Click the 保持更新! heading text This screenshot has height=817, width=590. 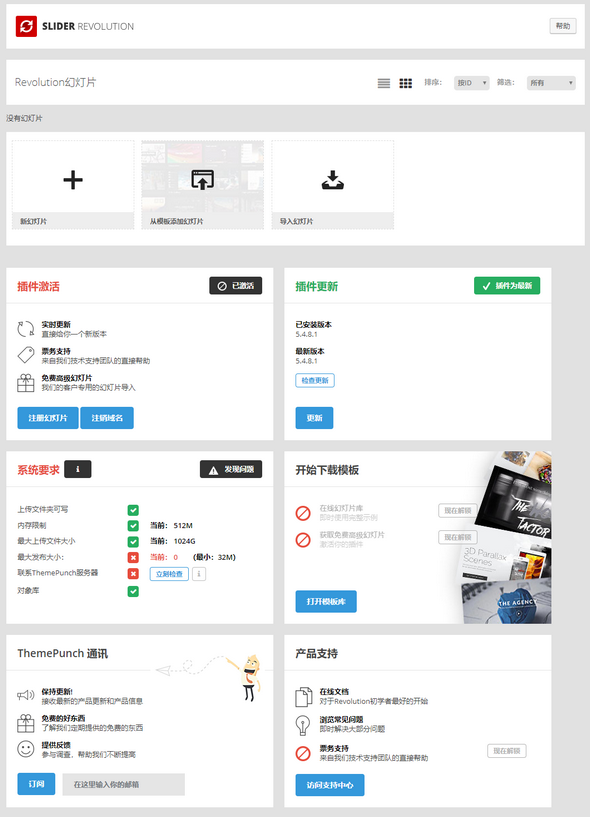click(x=57, y=691)
